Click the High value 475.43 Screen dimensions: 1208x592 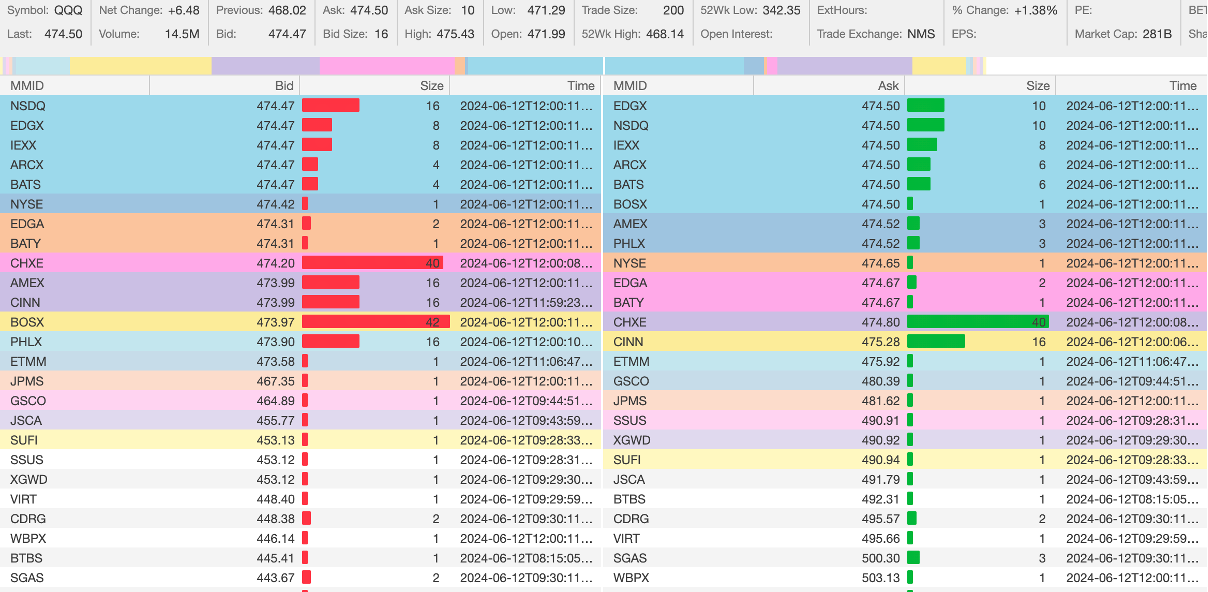pyautogui.click(x=455, y=33)
